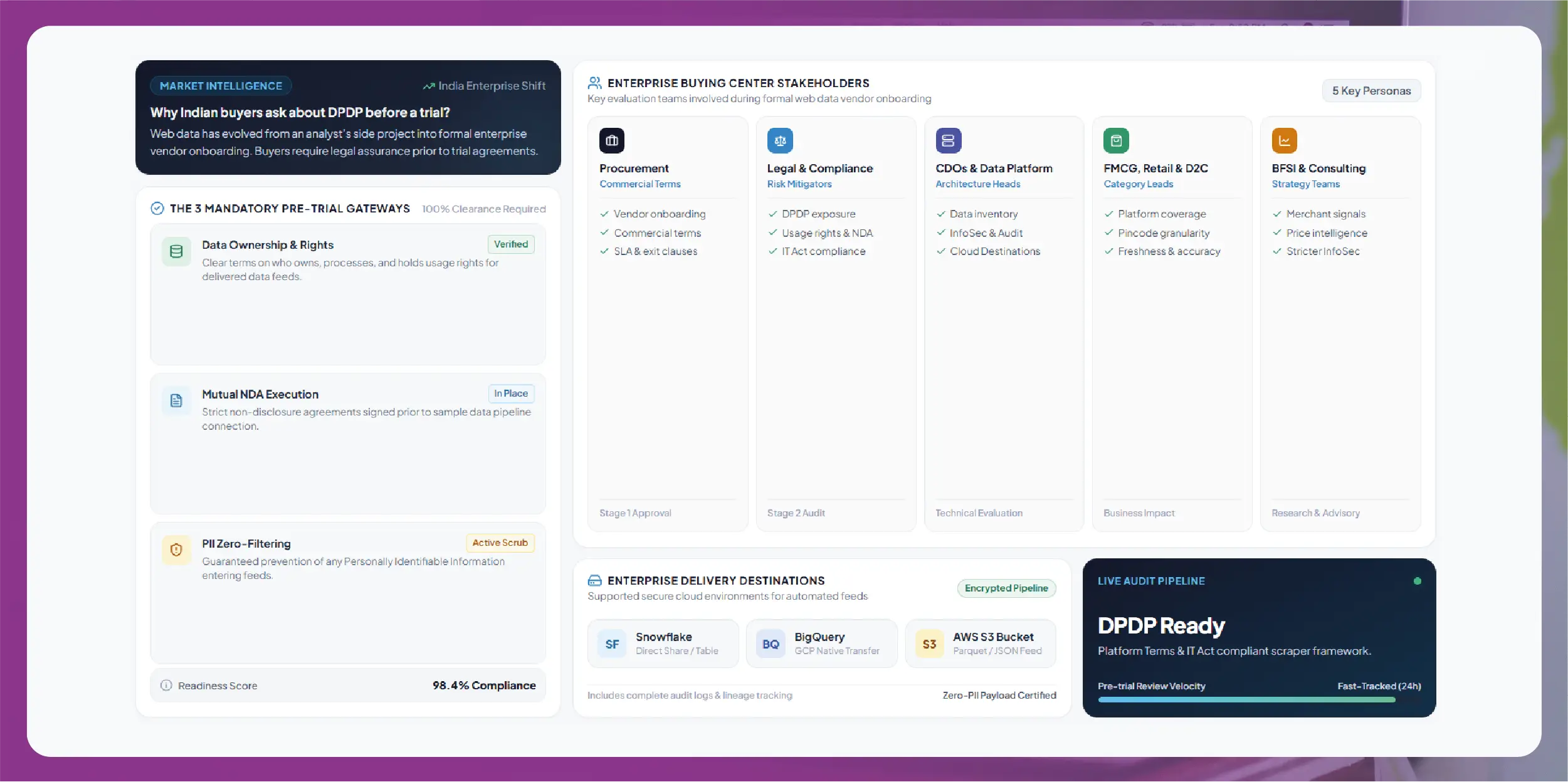Click the Pincode granularity checklist item
The image size is (1568, 782).
click(1157, 233)
